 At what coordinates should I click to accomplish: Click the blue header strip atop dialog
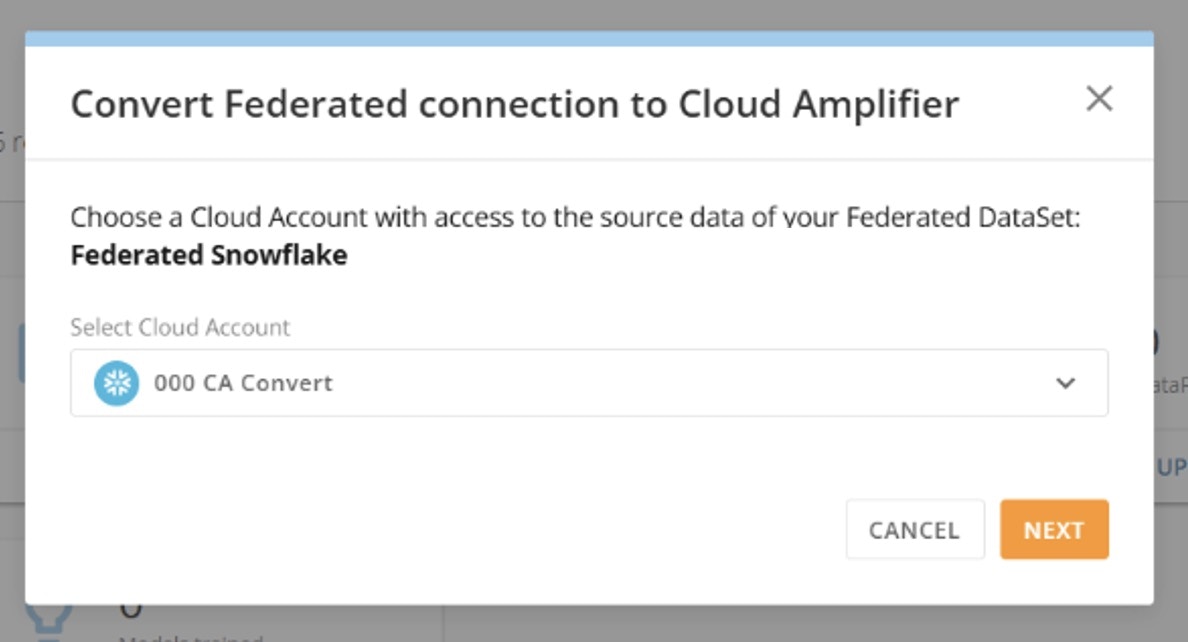point(589,39)
